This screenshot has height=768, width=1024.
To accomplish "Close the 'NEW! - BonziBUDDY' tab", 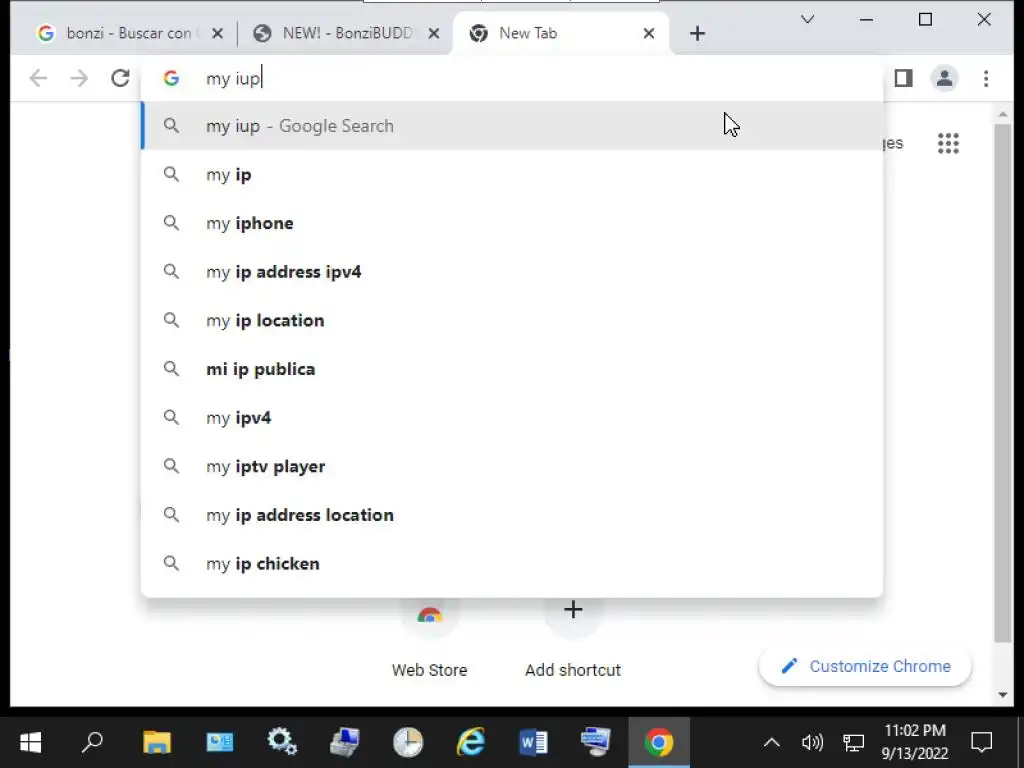I will pyautogui.click(x=434, y=33).
